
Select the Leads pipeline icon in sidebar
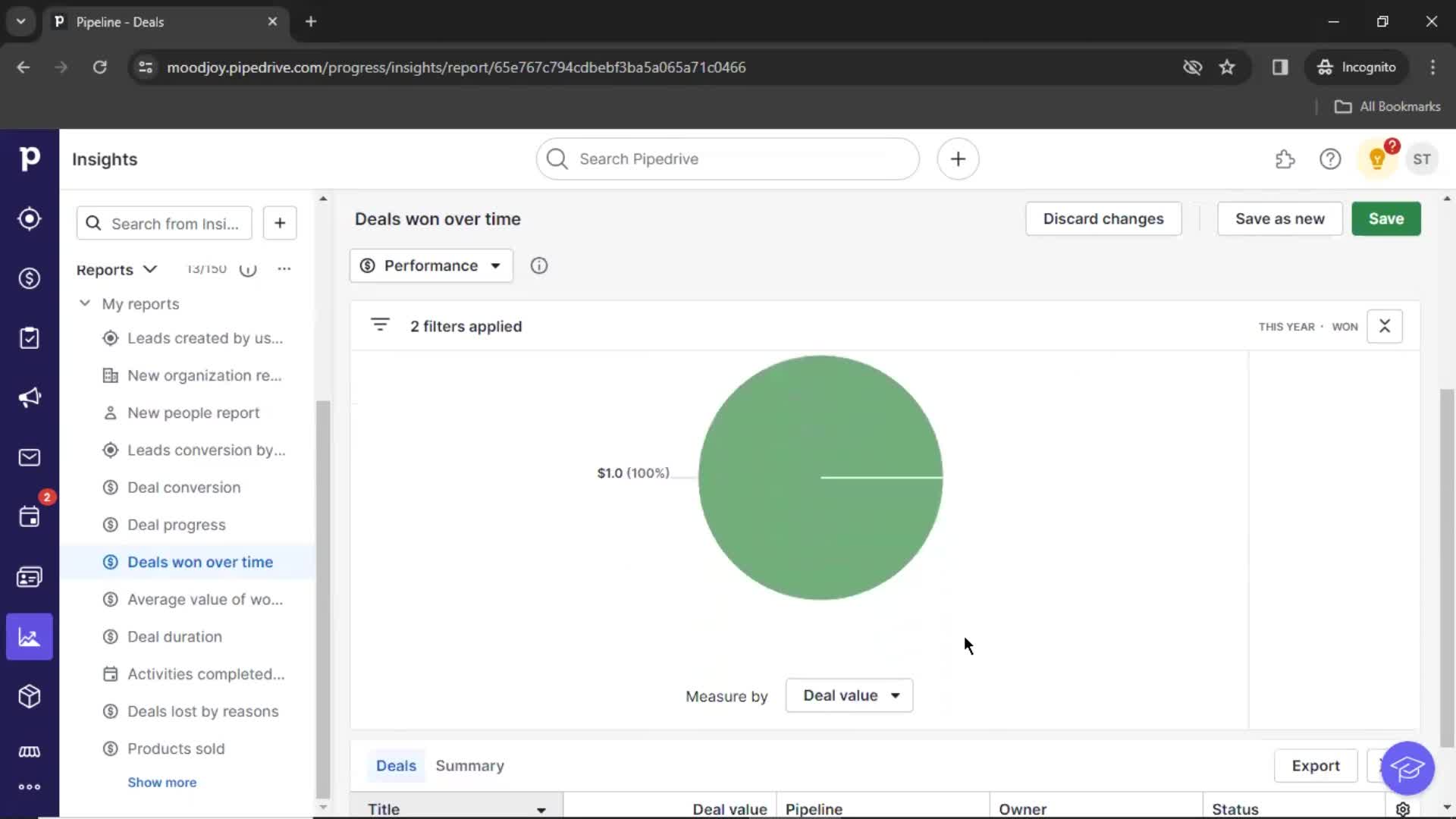[29, 218]
